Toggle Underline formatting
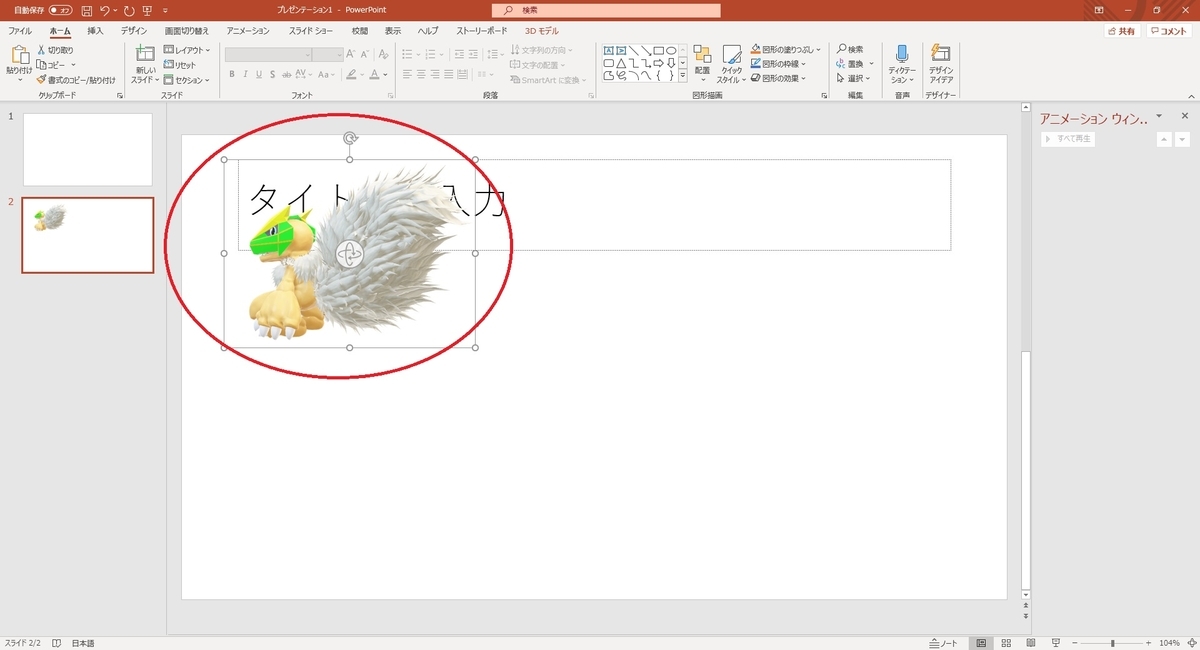1200x650 pixels. pos(259,74)
